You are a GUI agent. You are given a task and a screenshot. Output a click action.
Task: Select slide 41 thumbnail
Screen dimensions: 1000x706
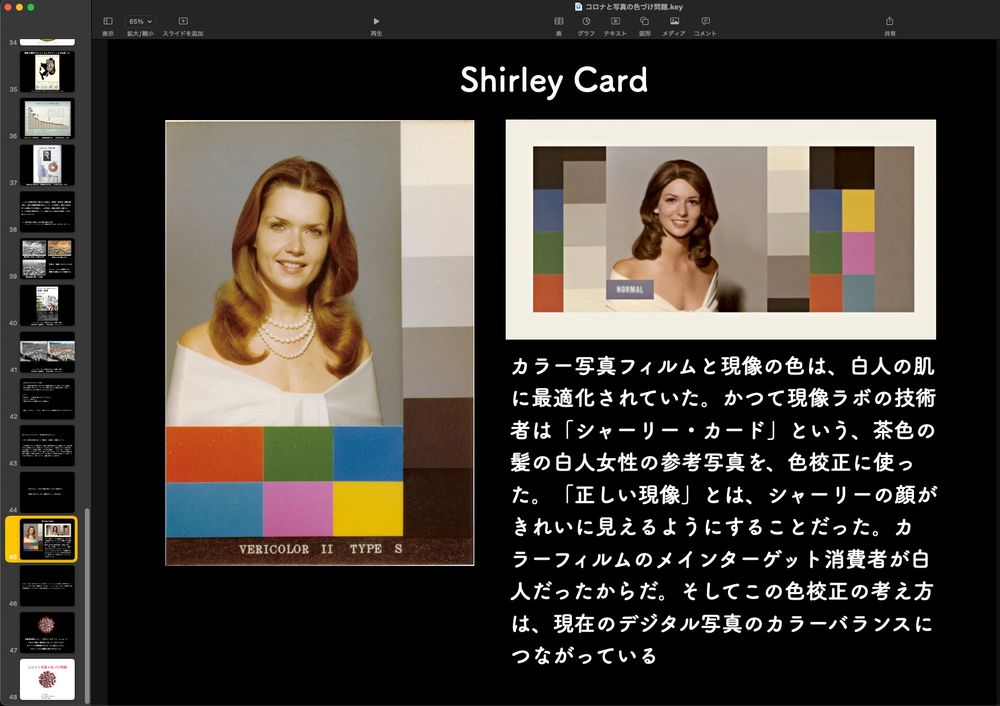pos(47,352)
